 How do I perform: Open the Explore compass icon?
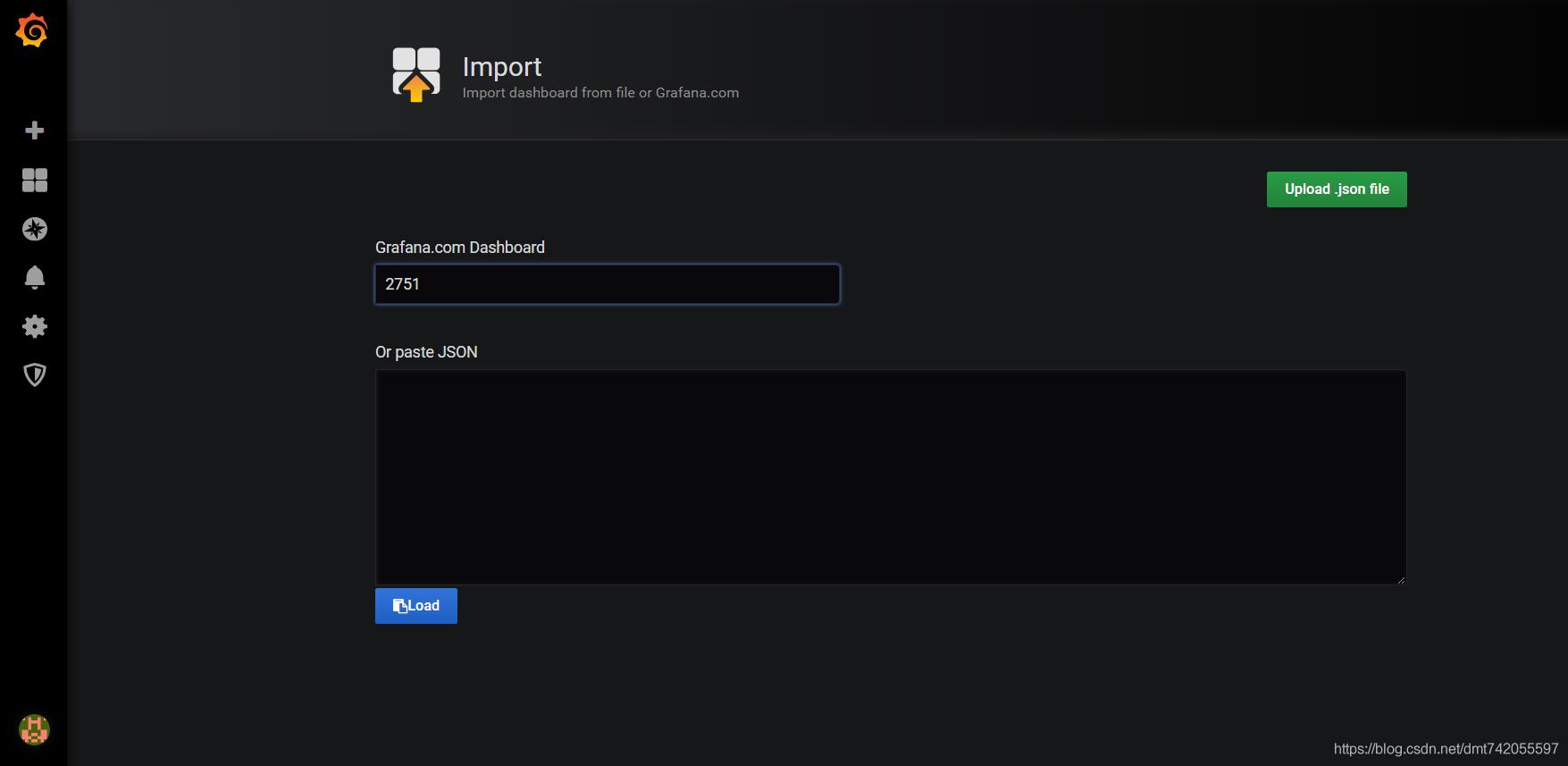click(34, 229)
